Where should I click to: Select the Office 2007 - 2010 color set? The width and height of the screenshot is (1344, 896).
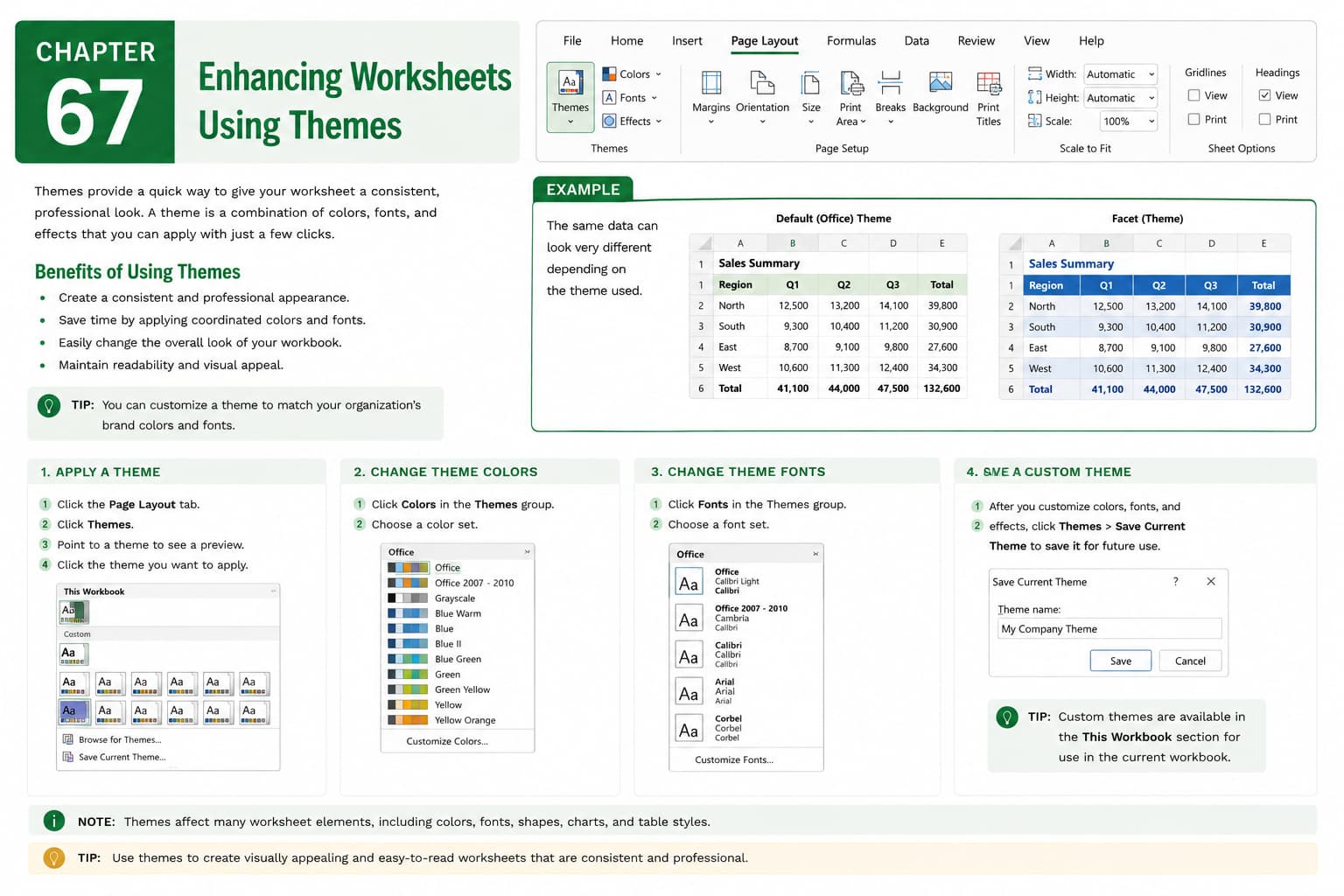click(x=457, y=583)
